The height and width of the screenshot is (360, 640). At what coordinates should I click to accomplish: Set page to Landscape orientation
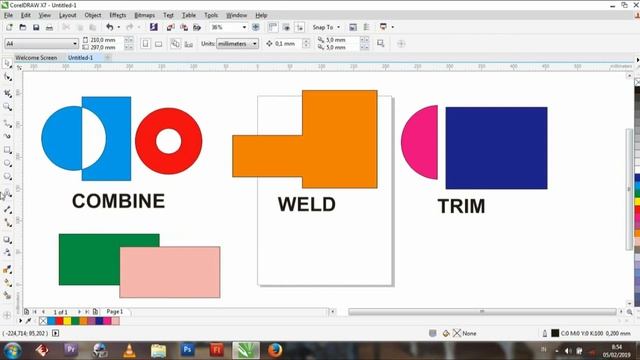(x=159, y=43)
